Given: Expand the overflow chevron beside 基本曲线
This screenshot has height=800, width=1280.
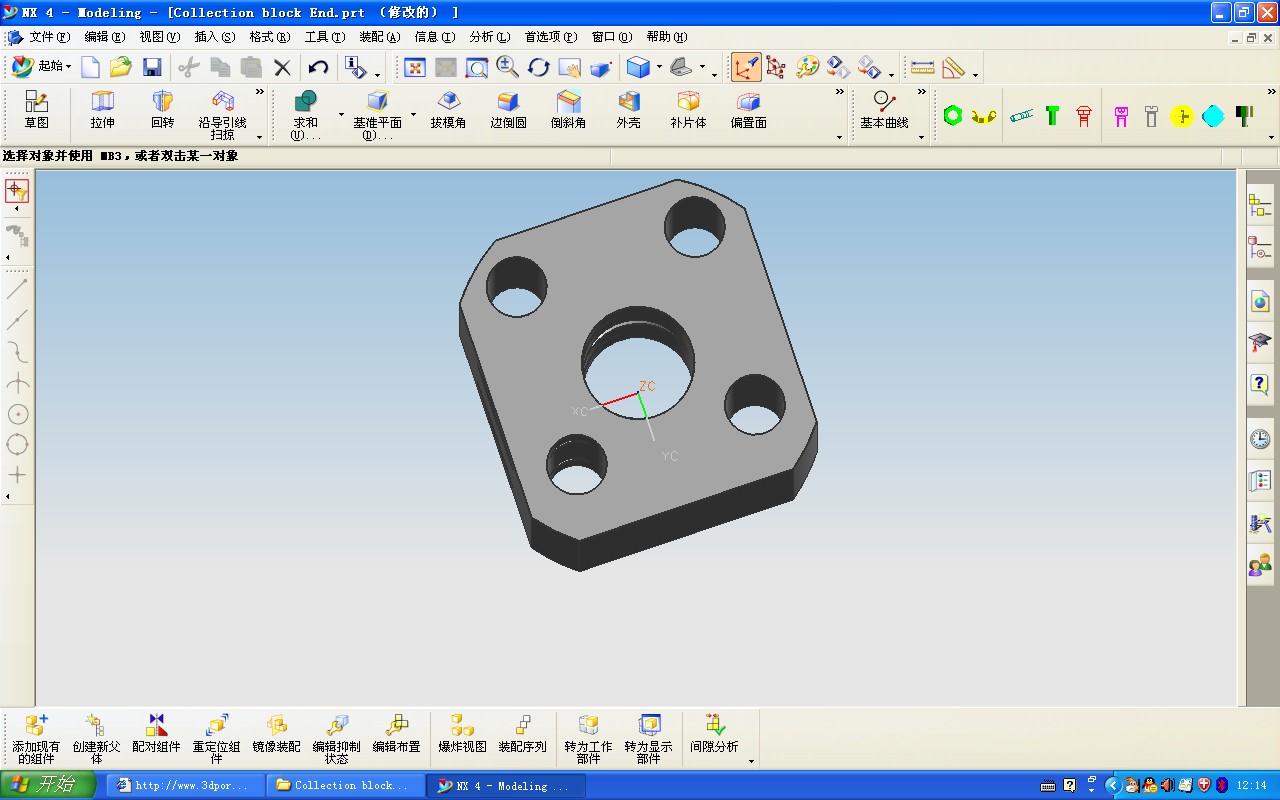Looking at the screenshot, I should [x=921, y=93].
